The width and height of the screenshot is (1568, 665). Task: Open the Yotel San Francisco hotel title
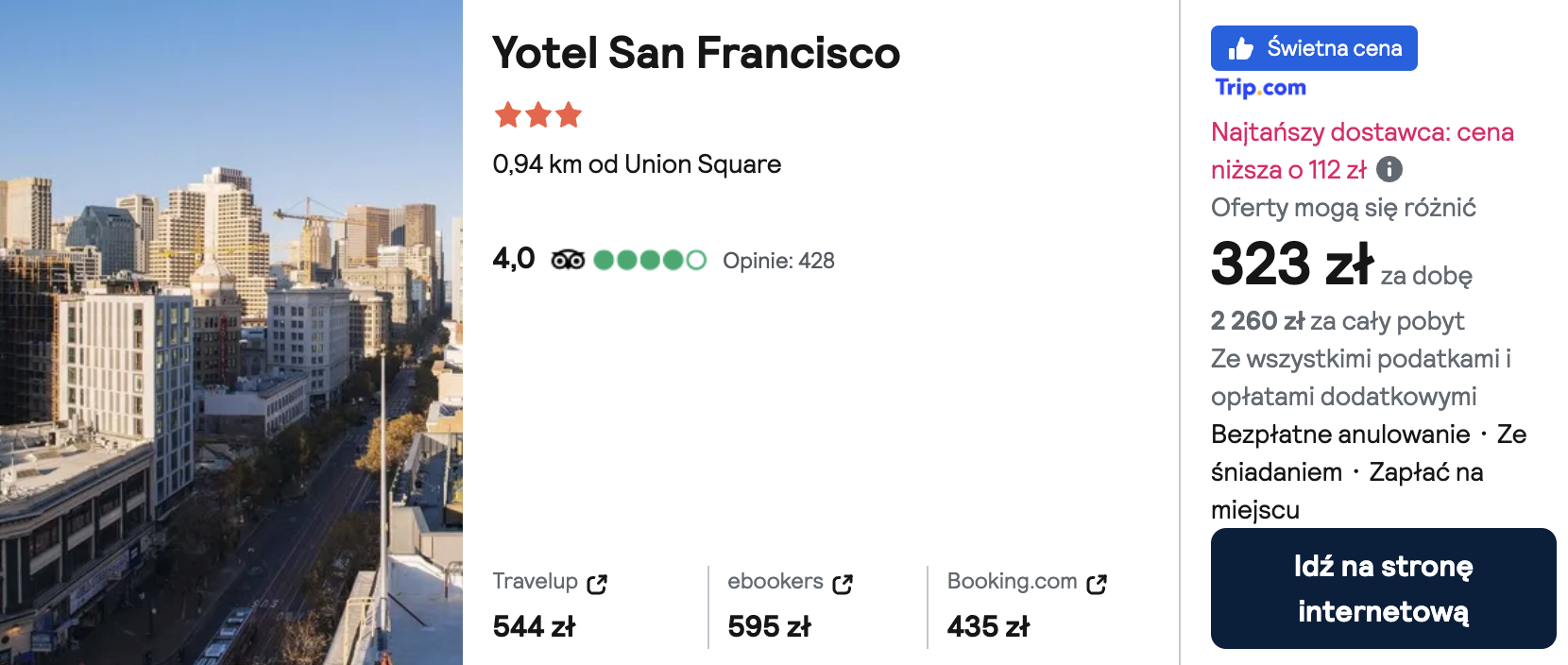point(696,53)
